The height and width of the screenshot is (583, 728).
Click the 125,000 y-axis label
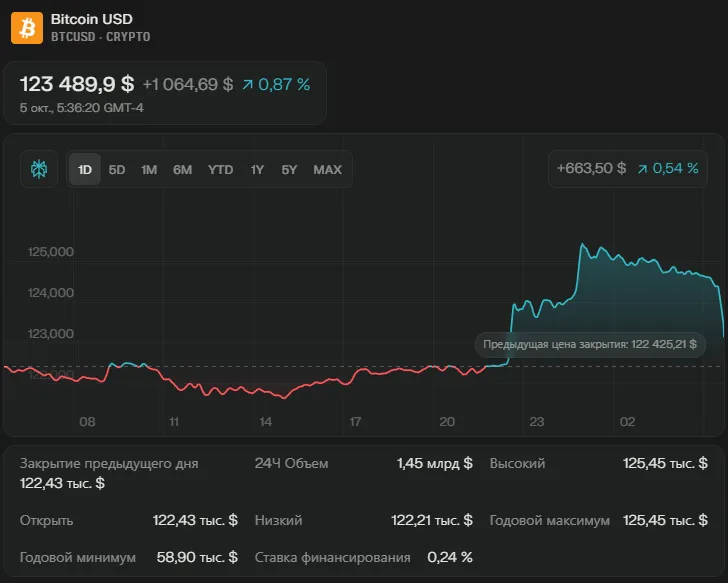(x=51, y=252)
